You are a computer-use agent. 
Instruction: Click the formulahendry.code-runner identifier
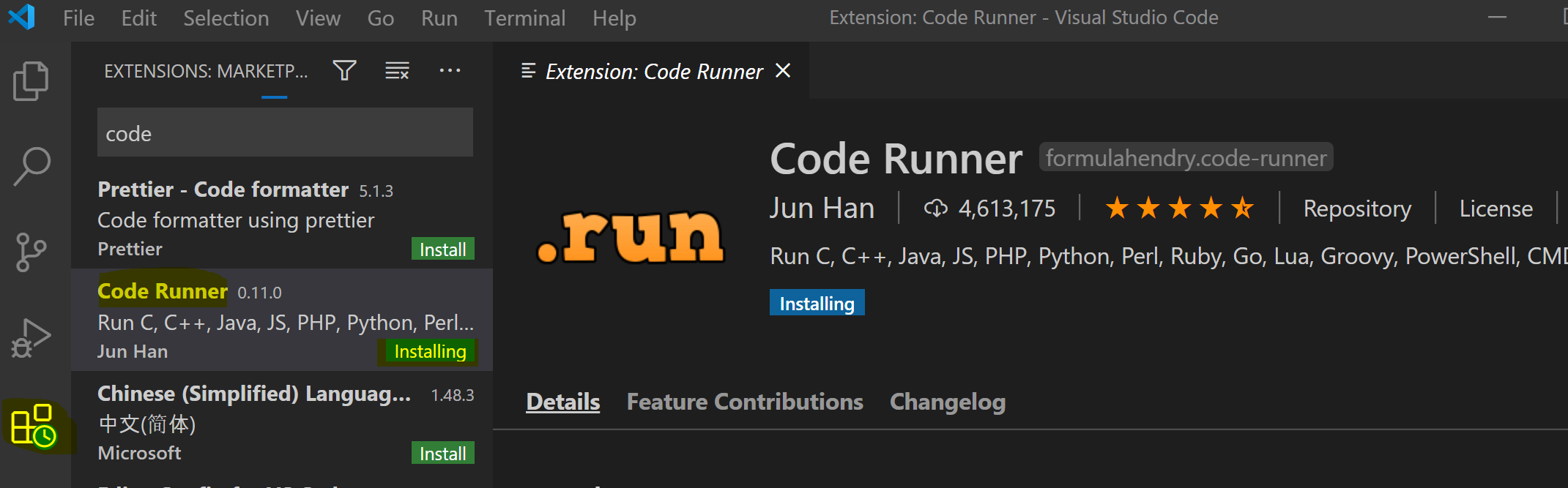point(1186,157)
